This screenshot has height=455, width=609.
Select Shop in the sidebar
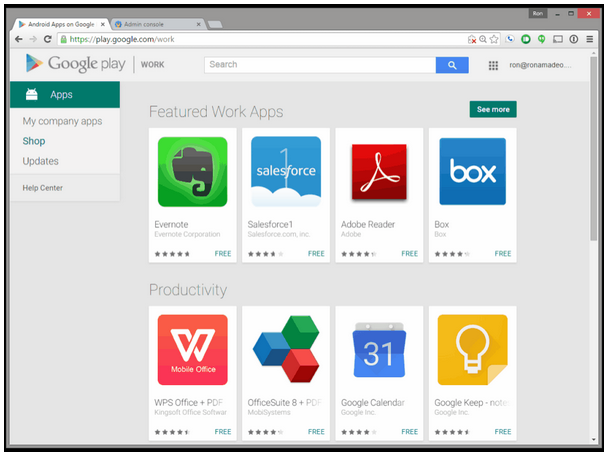pos(34,141)
